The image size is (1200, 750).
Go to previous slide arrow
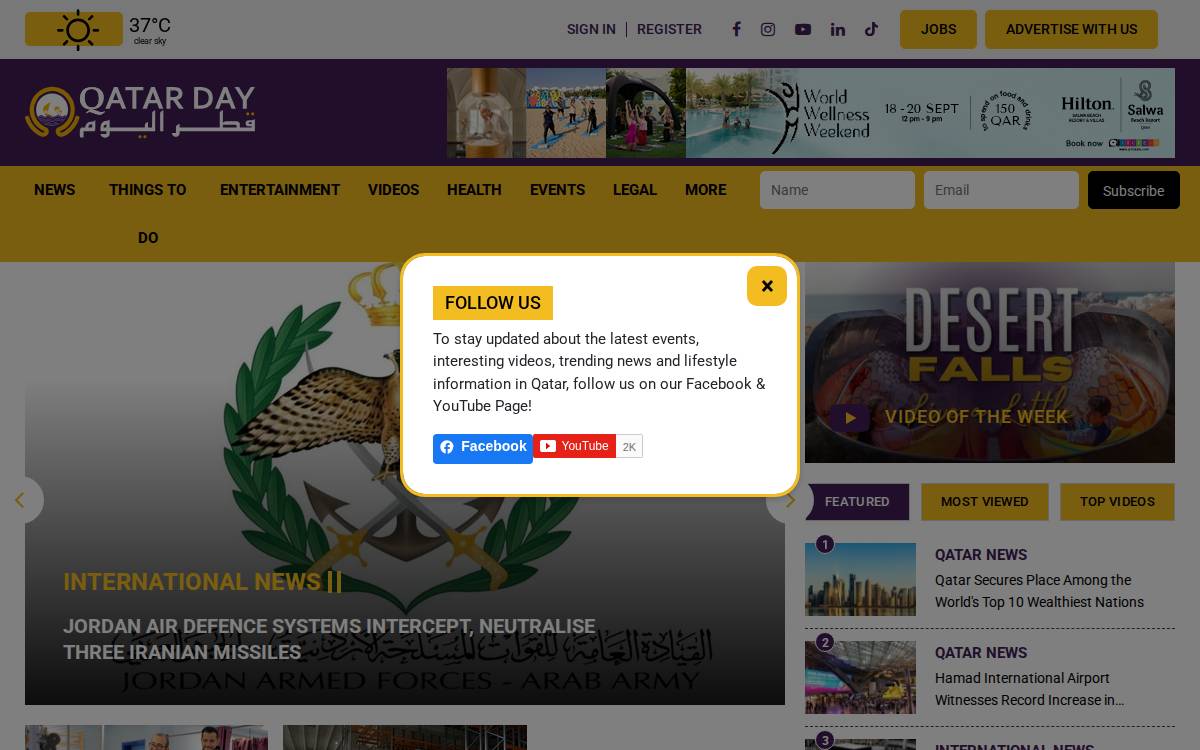19,500
